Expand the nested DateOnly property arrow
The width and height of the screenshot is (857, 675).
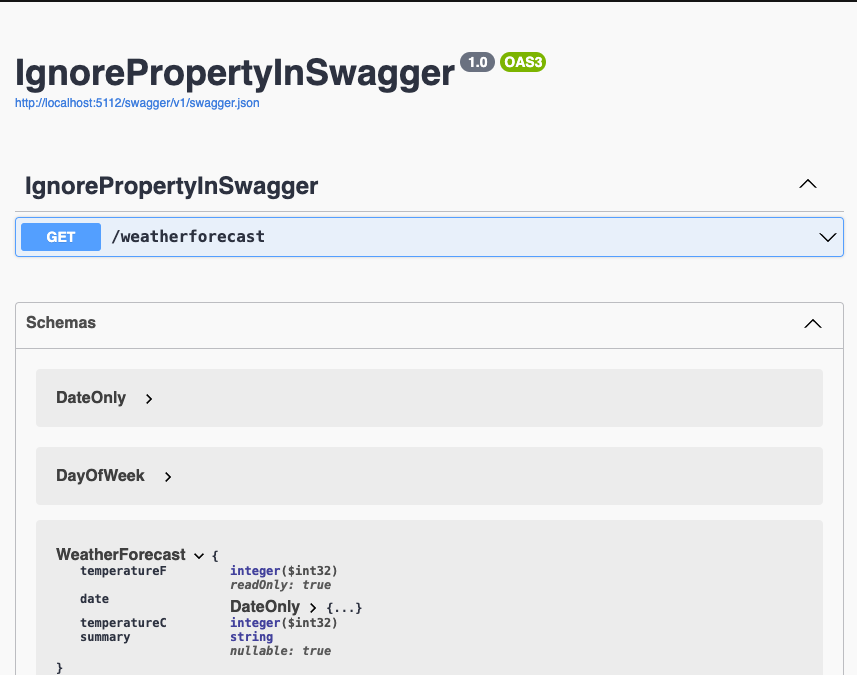(313, 608)
